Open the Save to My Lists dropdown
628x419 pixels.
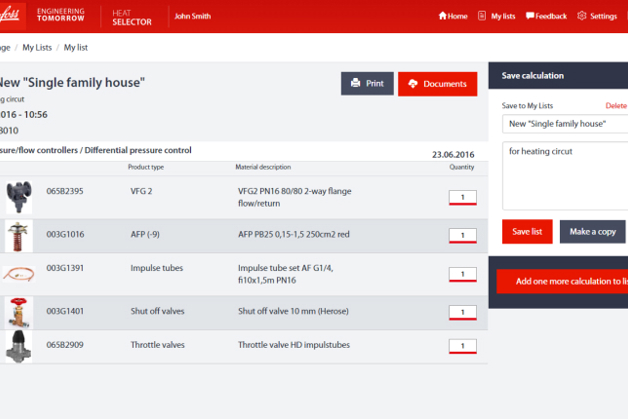click(565, 123)
